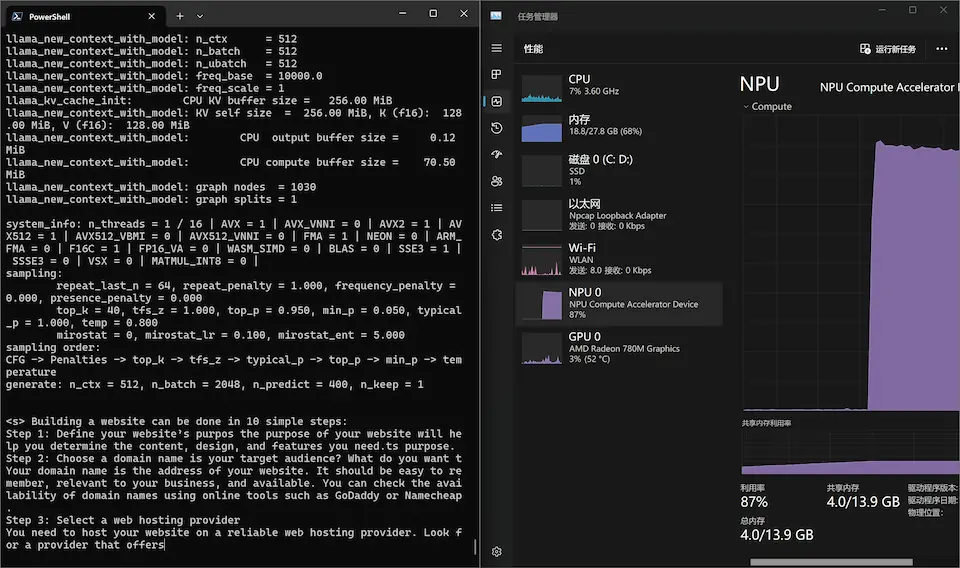Select the GPU 0 AMD Radeon 780M entry
Image resolution: width=960 pixels, height=568 pixels.
click(620, 347)
